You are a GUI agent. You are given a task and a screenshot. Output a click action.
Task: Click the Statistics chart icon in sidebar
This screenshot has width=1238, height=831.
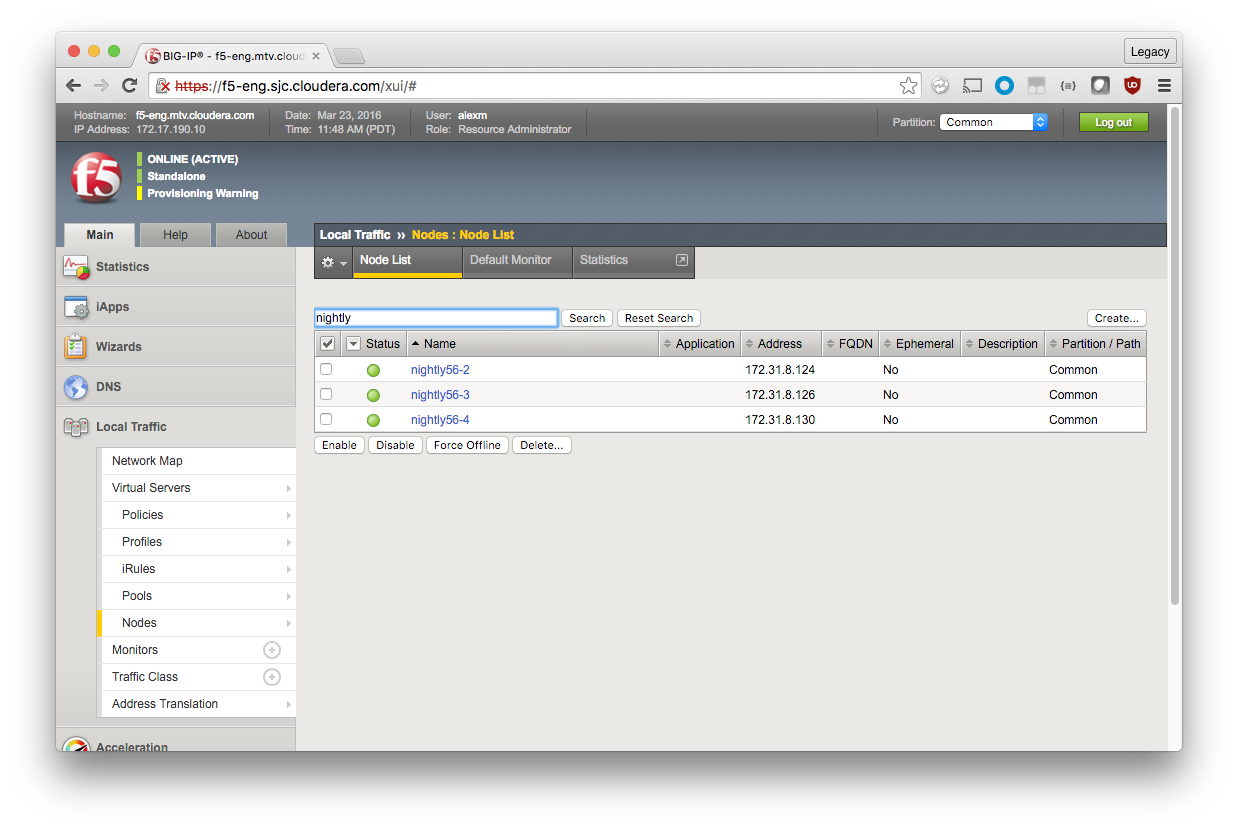76,267
